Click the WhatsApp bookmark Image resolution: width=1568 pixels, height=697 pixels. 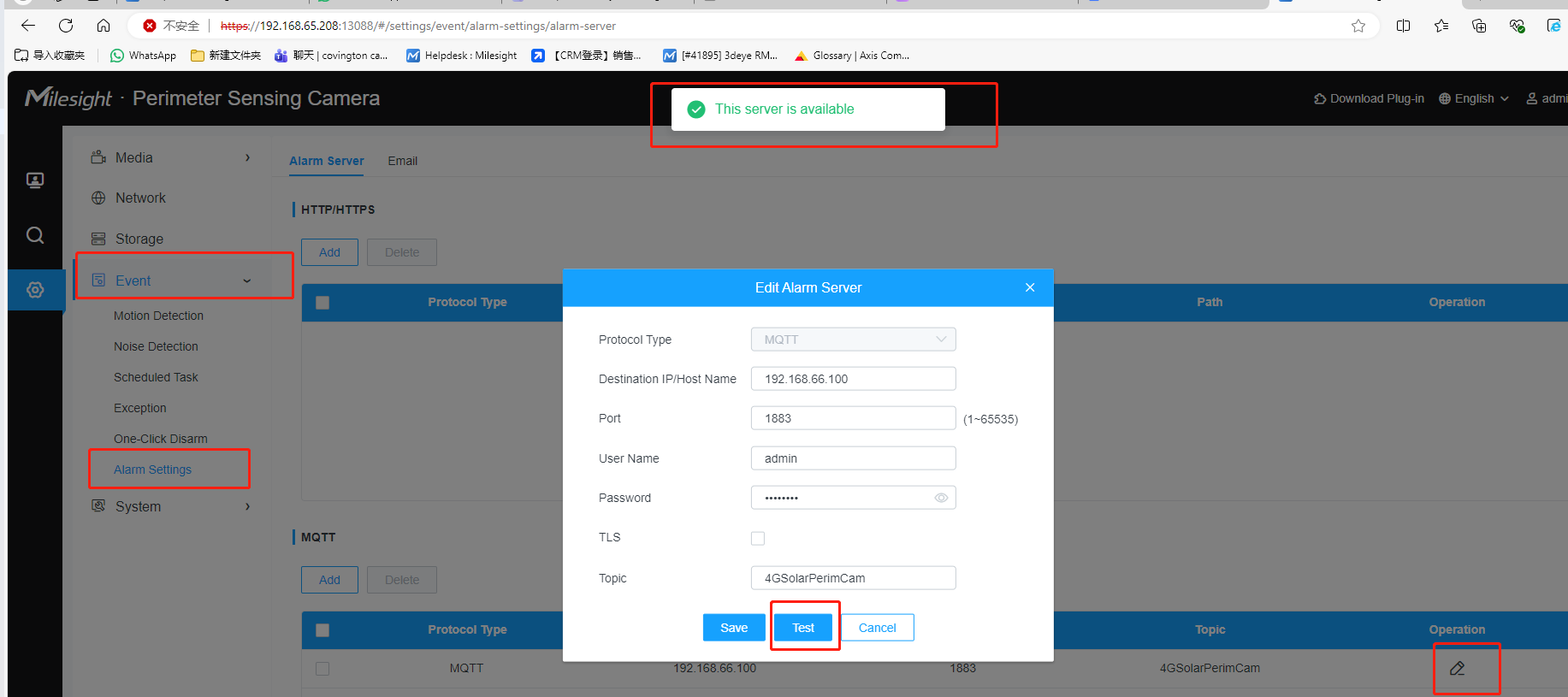click(x=143, y=56)
